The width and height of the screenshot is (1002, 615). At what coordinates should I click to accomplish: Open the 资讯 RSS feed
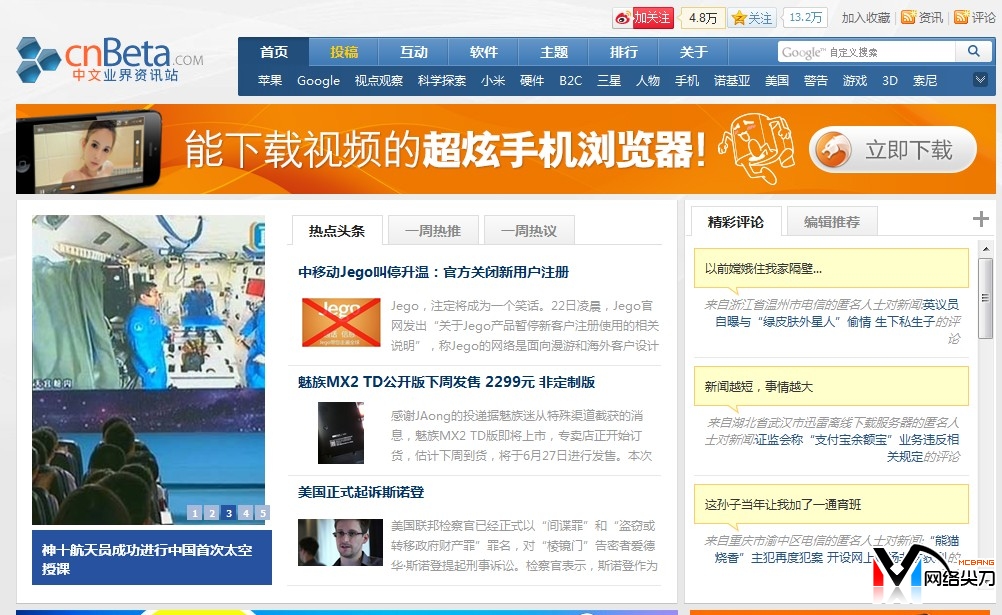click(922, 18)
